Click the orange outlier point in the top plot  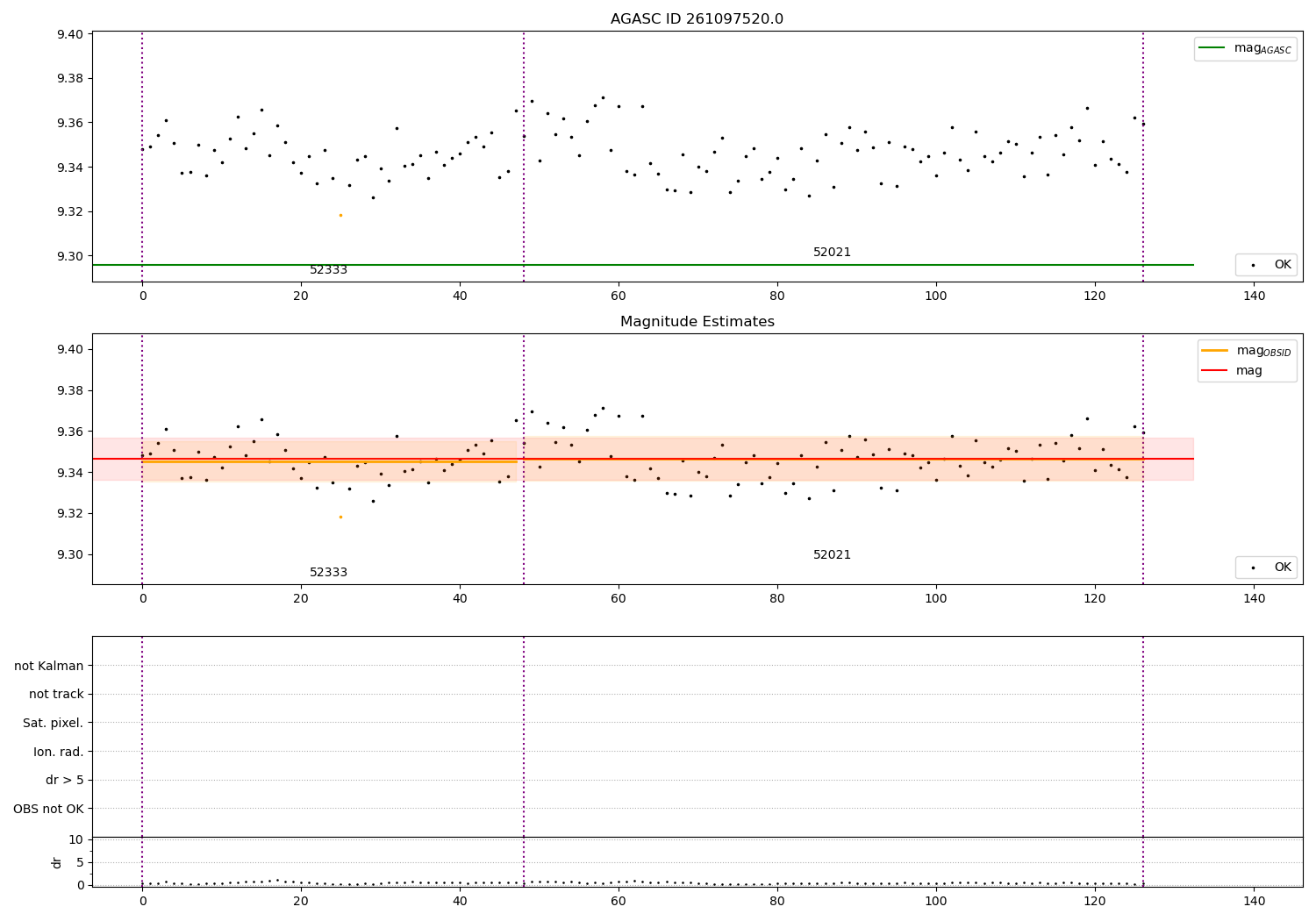point(340,215)
